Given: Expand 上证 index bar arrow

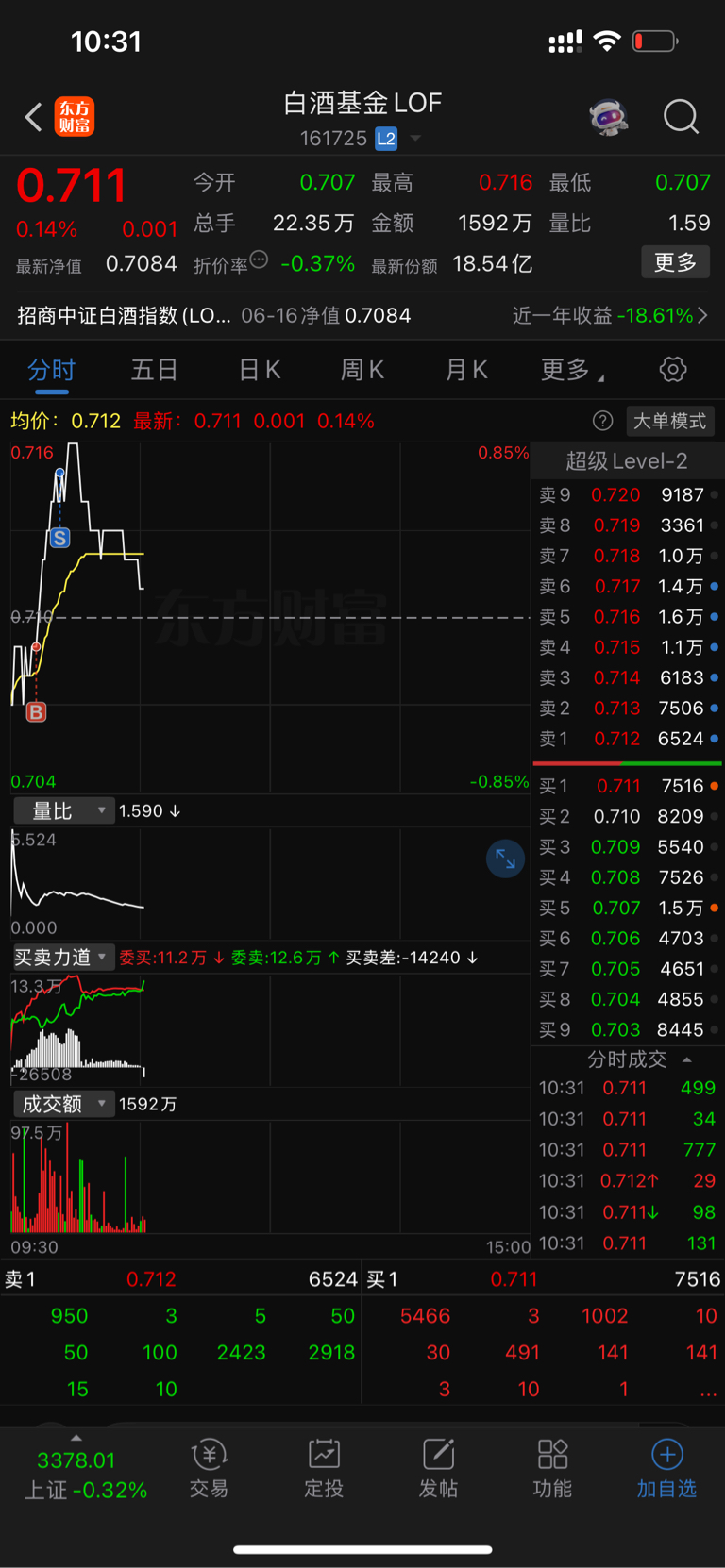Looking at the screenshot, I should click(x=76, y=1437).
